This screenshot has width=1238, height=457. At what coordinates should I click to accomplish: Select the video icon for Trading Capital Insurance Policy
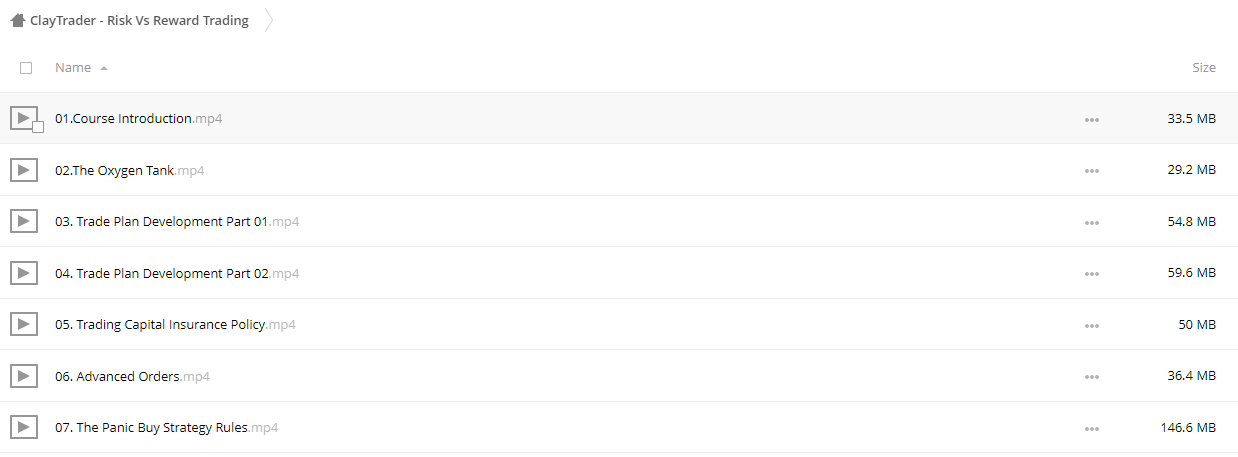24,324
